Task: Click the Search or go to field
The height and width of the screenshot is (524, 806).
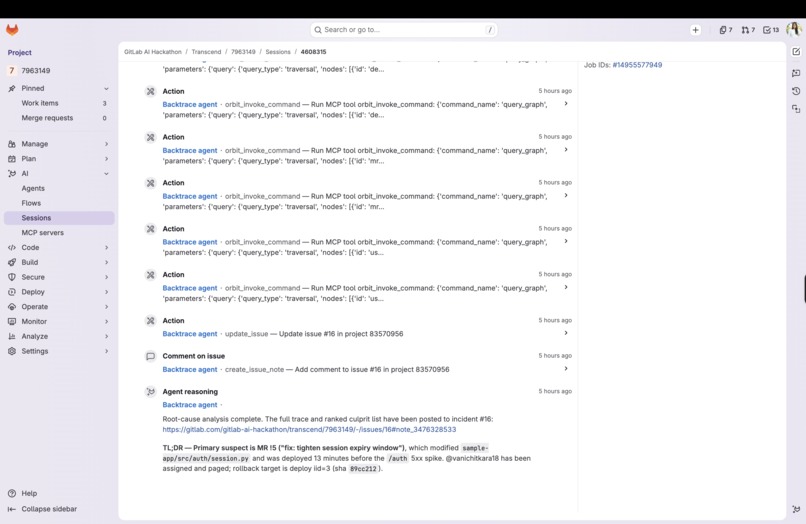Action: click(x=404, y=30)
